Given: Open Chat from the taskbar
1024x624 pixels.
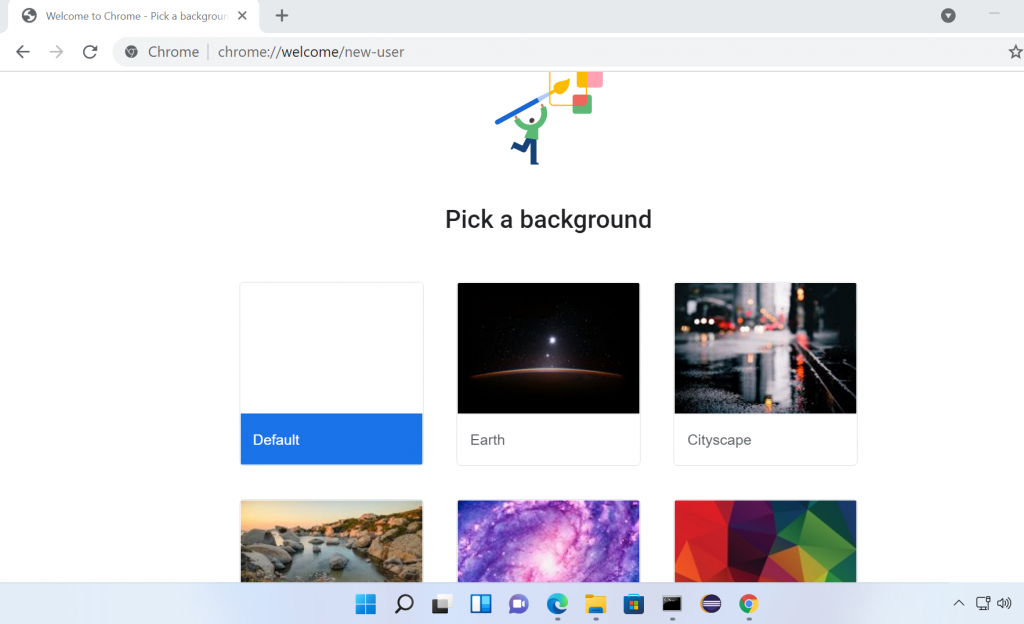Looking at the screenshot, I should coord(518,604).
